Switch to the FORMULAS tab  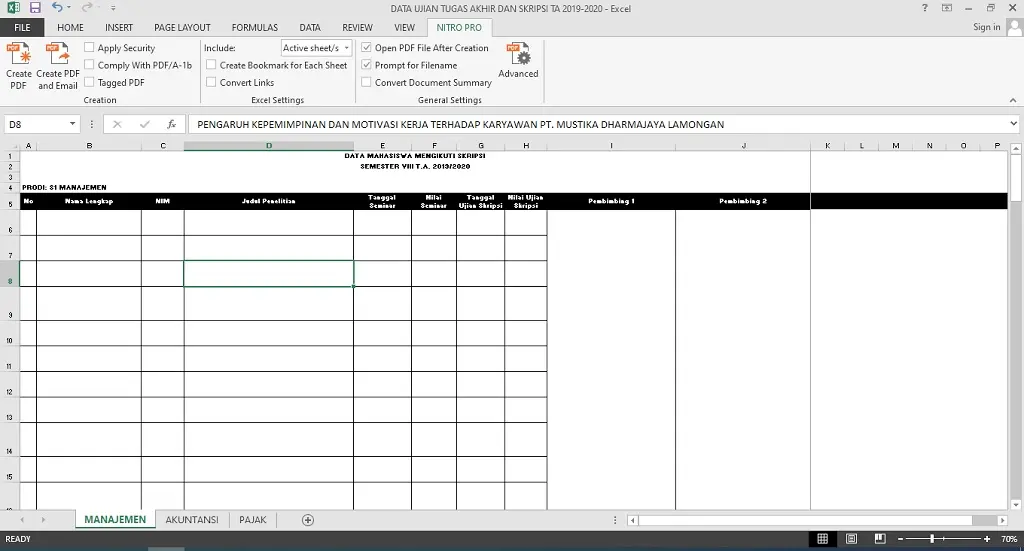coord(255,27)
